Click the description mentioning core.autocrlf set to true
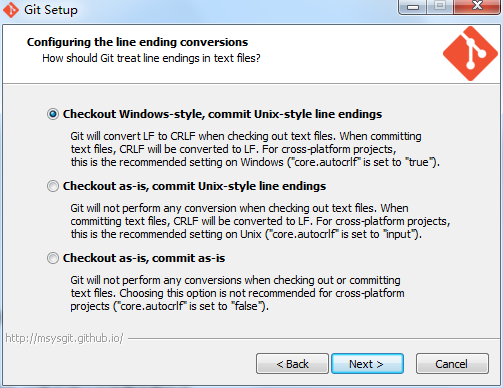The width and height of the screenshot is (503, 388). click(255, 149)
